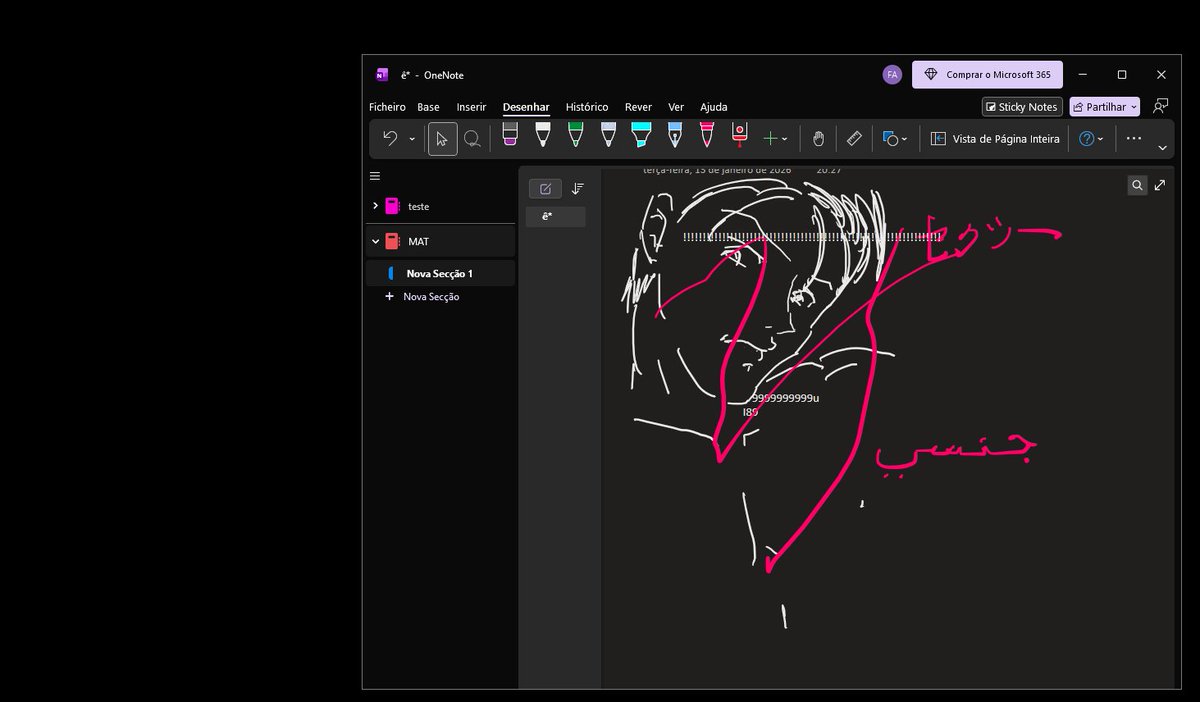Click Vista de Página Inteira
1200x702 pixels.
(x=995, y=139)
